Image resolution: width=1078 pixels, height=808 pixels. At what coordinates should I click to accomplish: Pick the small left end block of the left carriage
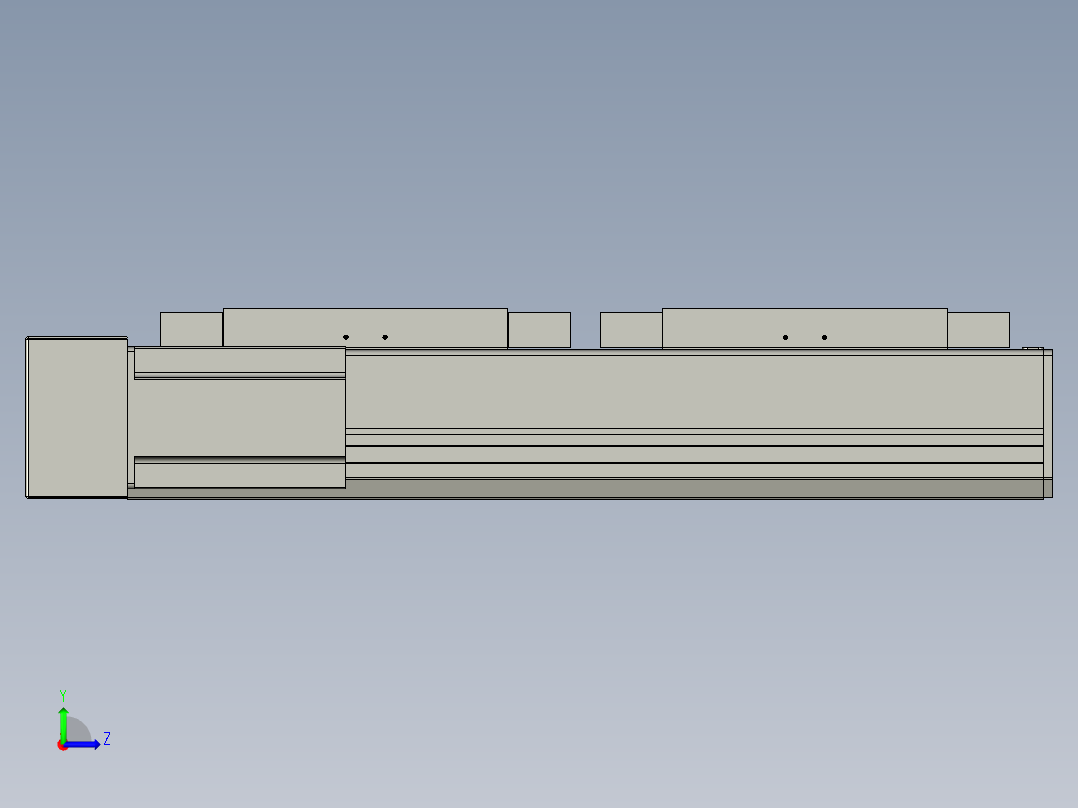click(x=191, y=329)
